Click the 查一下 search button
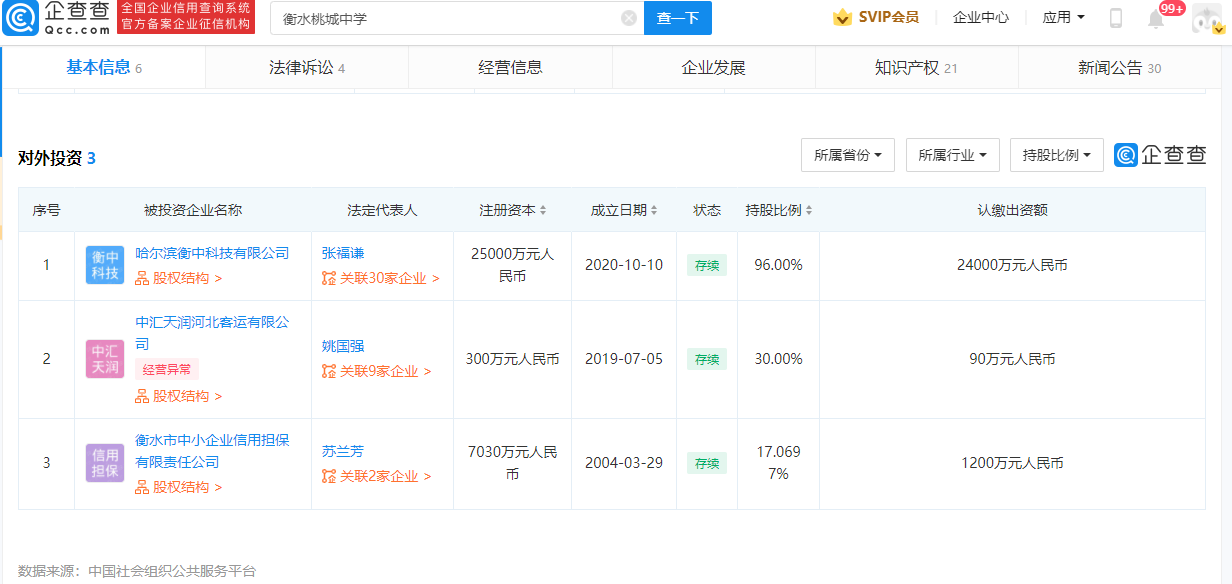The image size is (1232, 584). (x=677, y=18)
